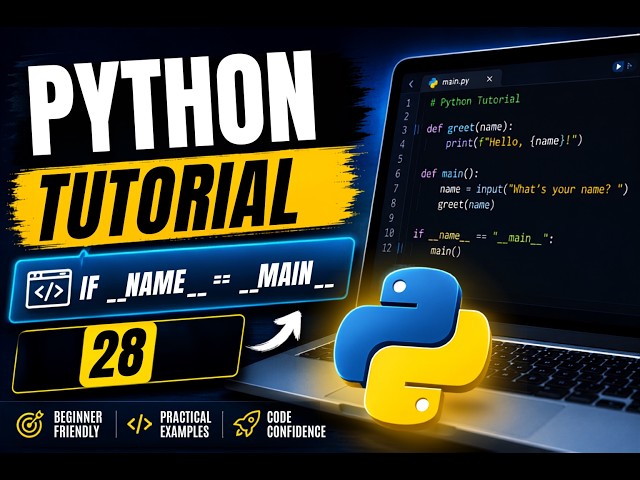Click line number 10 in the gutter
Viewport: 640px width, 480px height.
click(x=389, y=233)
